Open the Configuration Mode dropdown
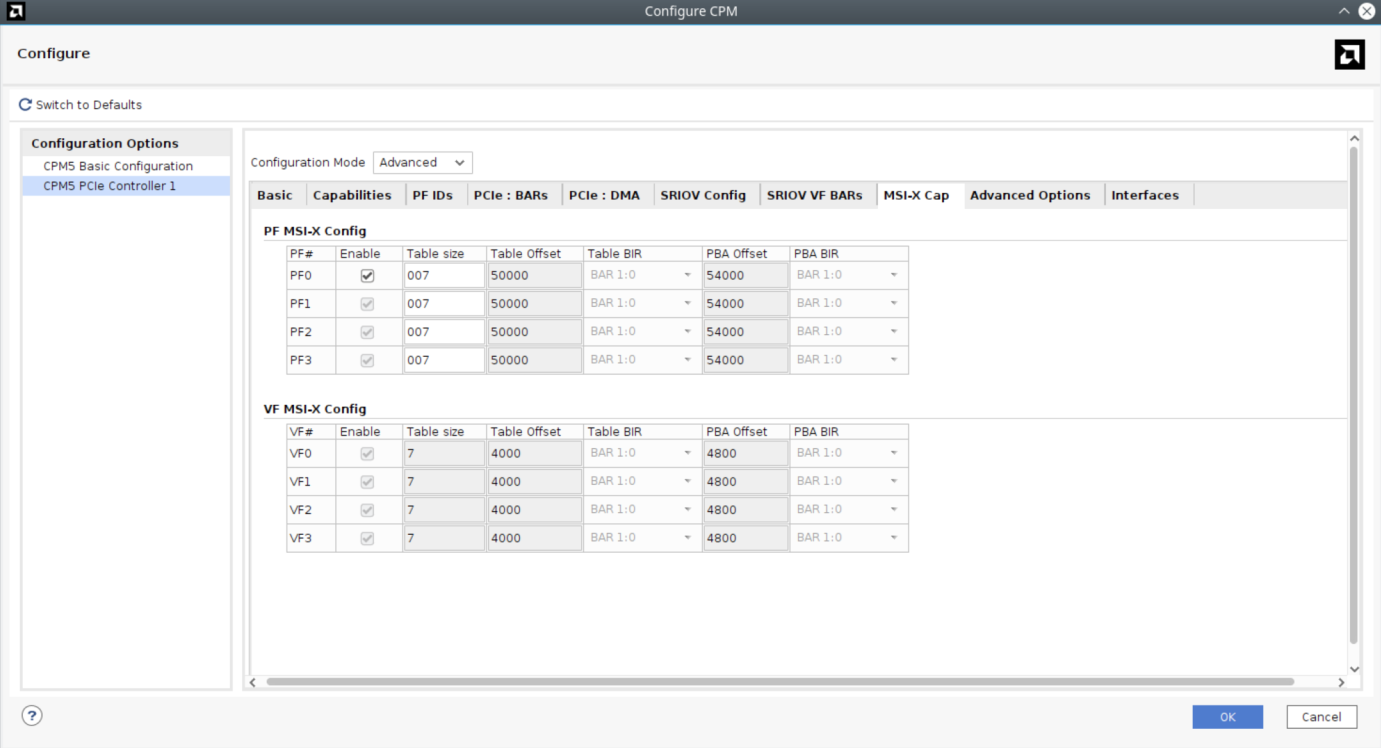 422,163
